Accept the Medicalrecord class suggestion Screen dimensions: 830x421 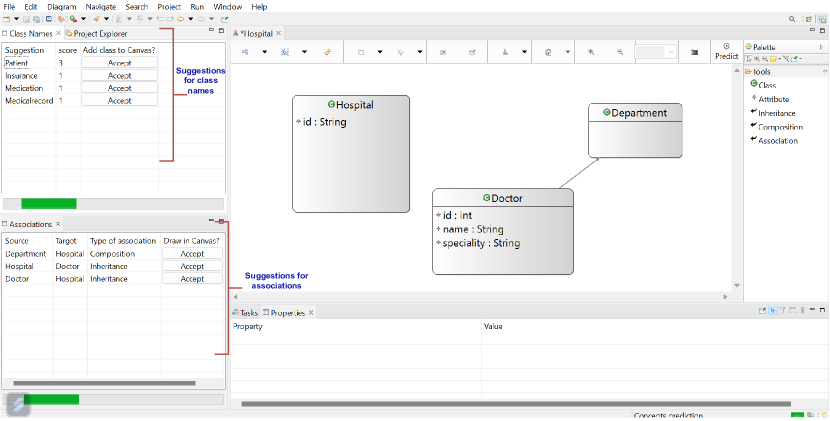coord(120,100)
